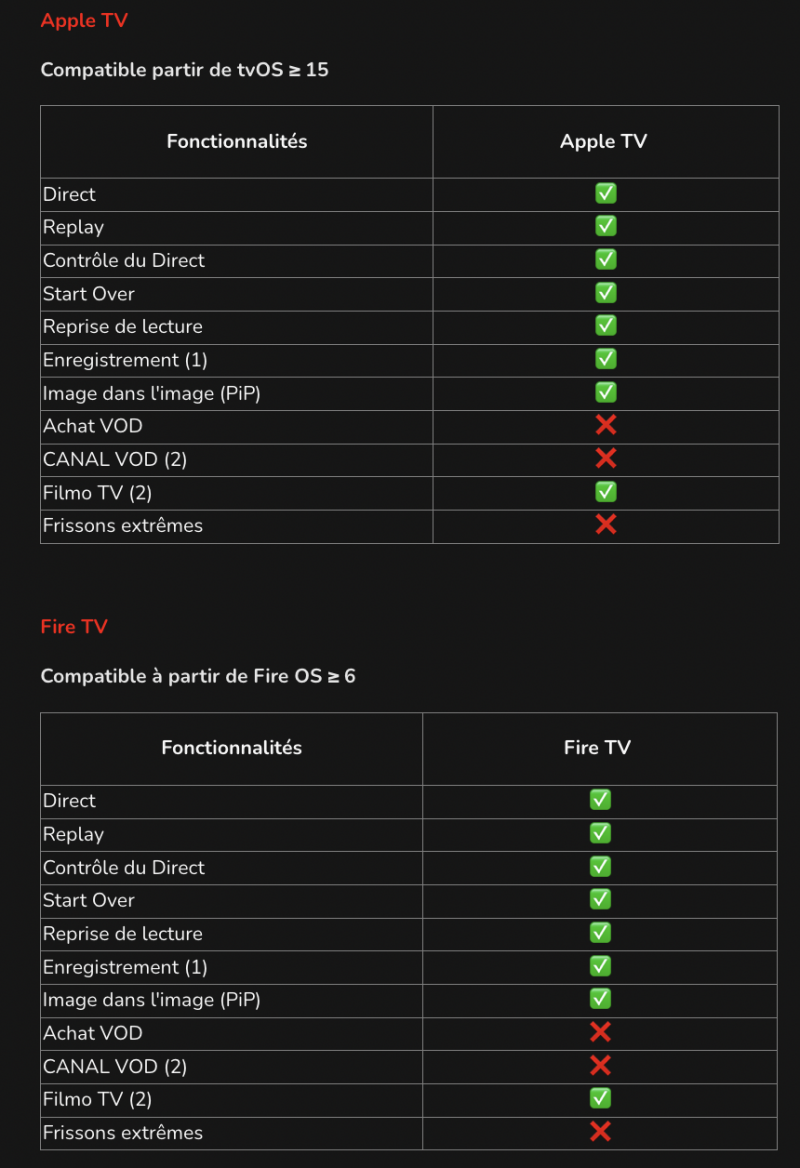Click the Fire TV column header cell

pyautogui.click(x=597, y=748)
